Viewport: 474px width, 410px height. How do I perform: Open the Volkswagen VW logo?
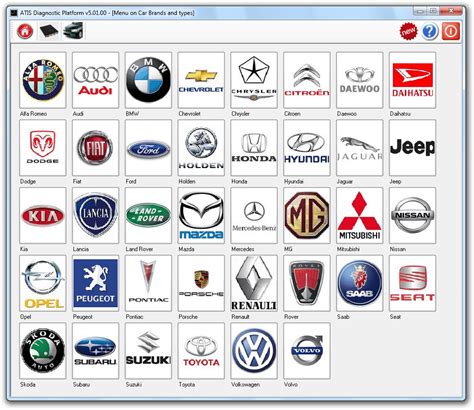tap(254, 351)
